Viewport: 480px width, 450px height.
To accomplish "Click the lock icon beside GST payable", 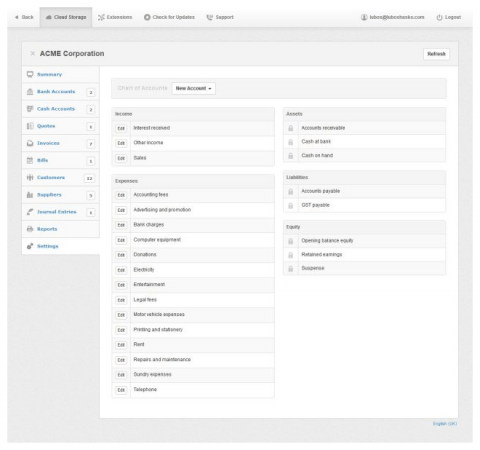I will (291, 205).
